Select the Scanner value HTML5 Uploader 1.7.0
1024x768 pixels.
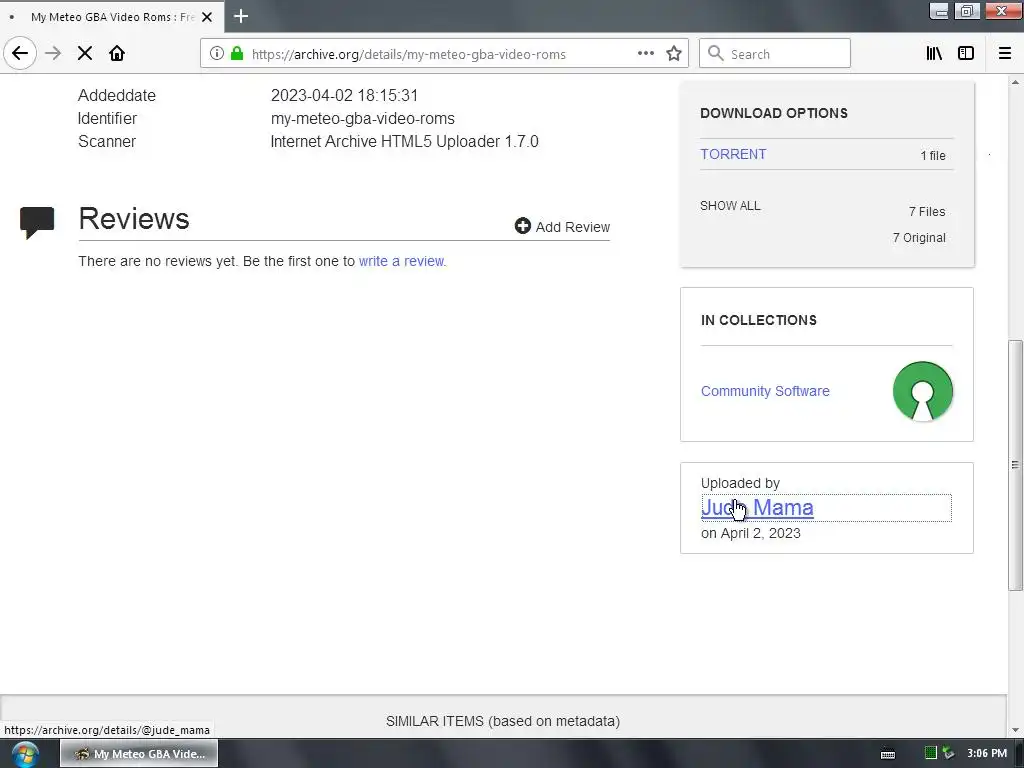tap(404, 142)
